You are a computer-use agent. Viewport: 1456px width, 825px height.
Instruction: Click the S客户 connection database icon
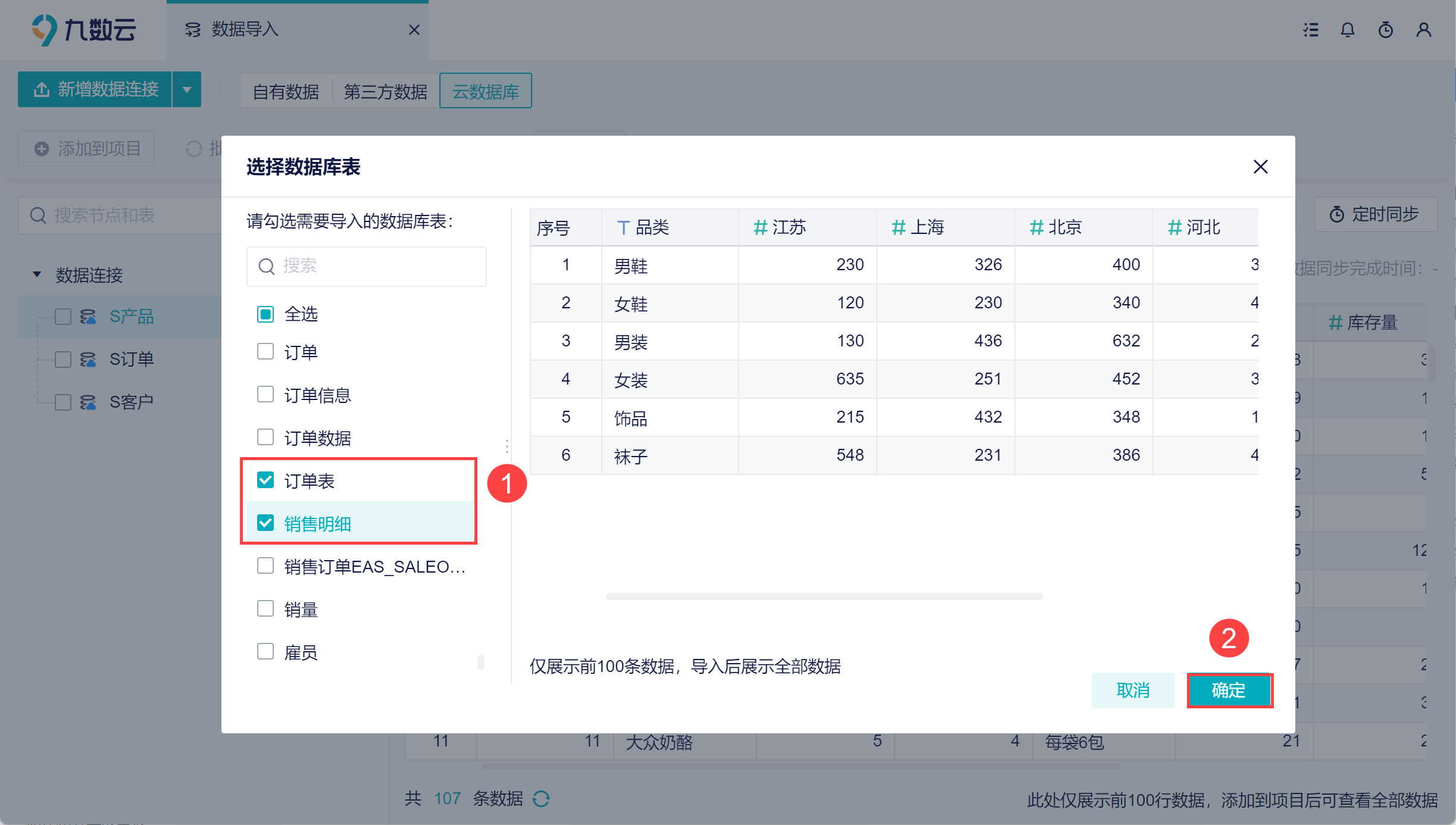click(88, 402)
